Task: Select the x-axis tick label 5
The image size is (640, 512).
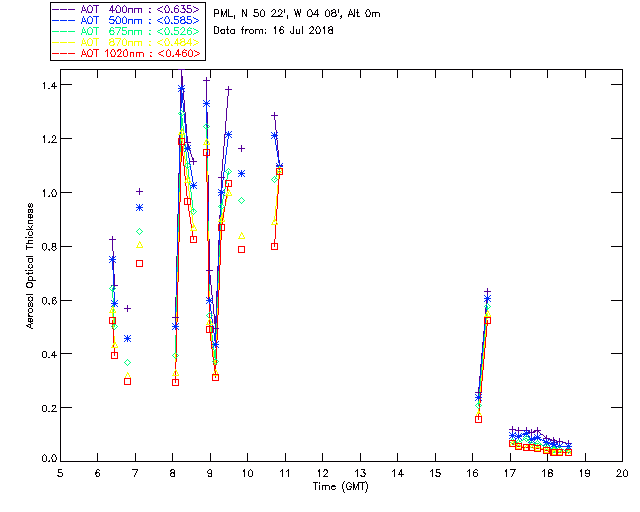Action: click(x=60, y=472)
